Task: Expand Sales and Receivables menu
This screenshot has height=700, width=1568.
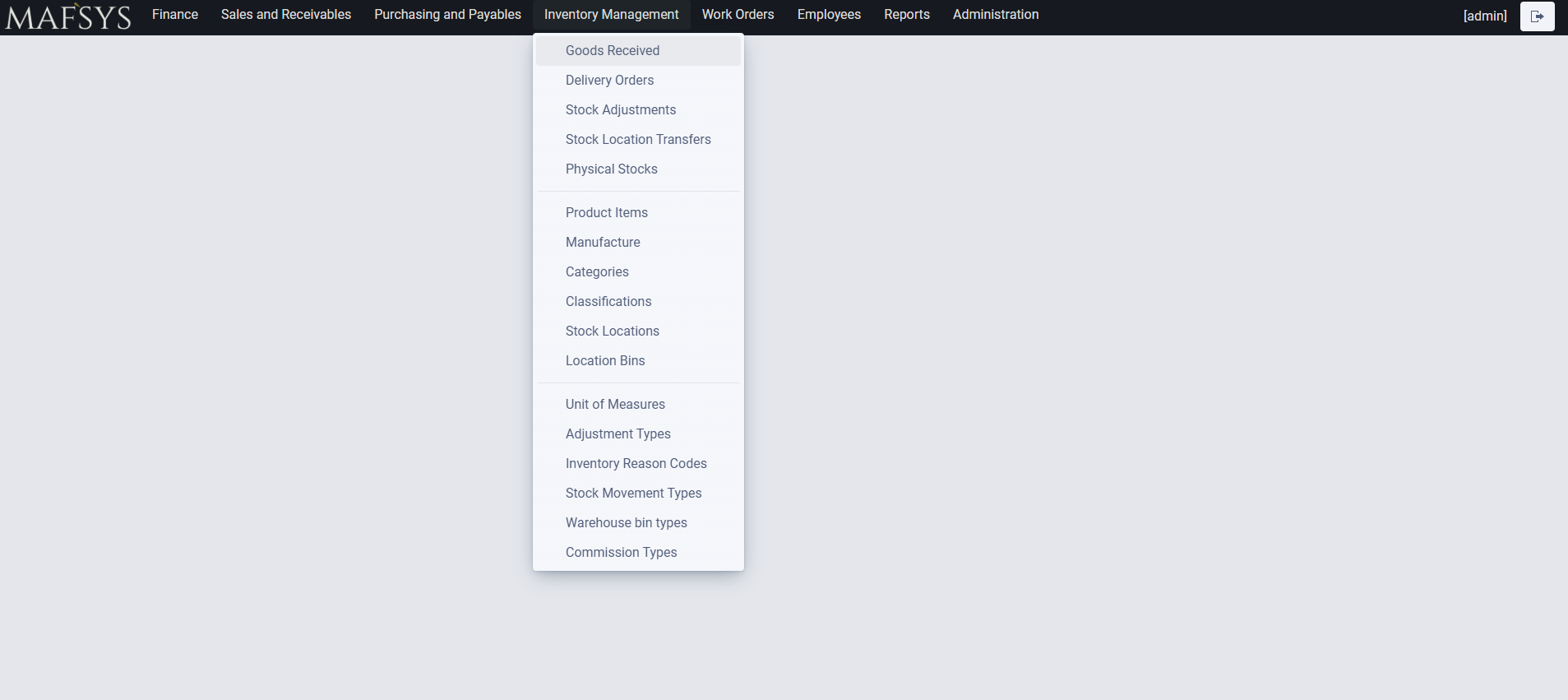Action: click(x=285, y=15)
